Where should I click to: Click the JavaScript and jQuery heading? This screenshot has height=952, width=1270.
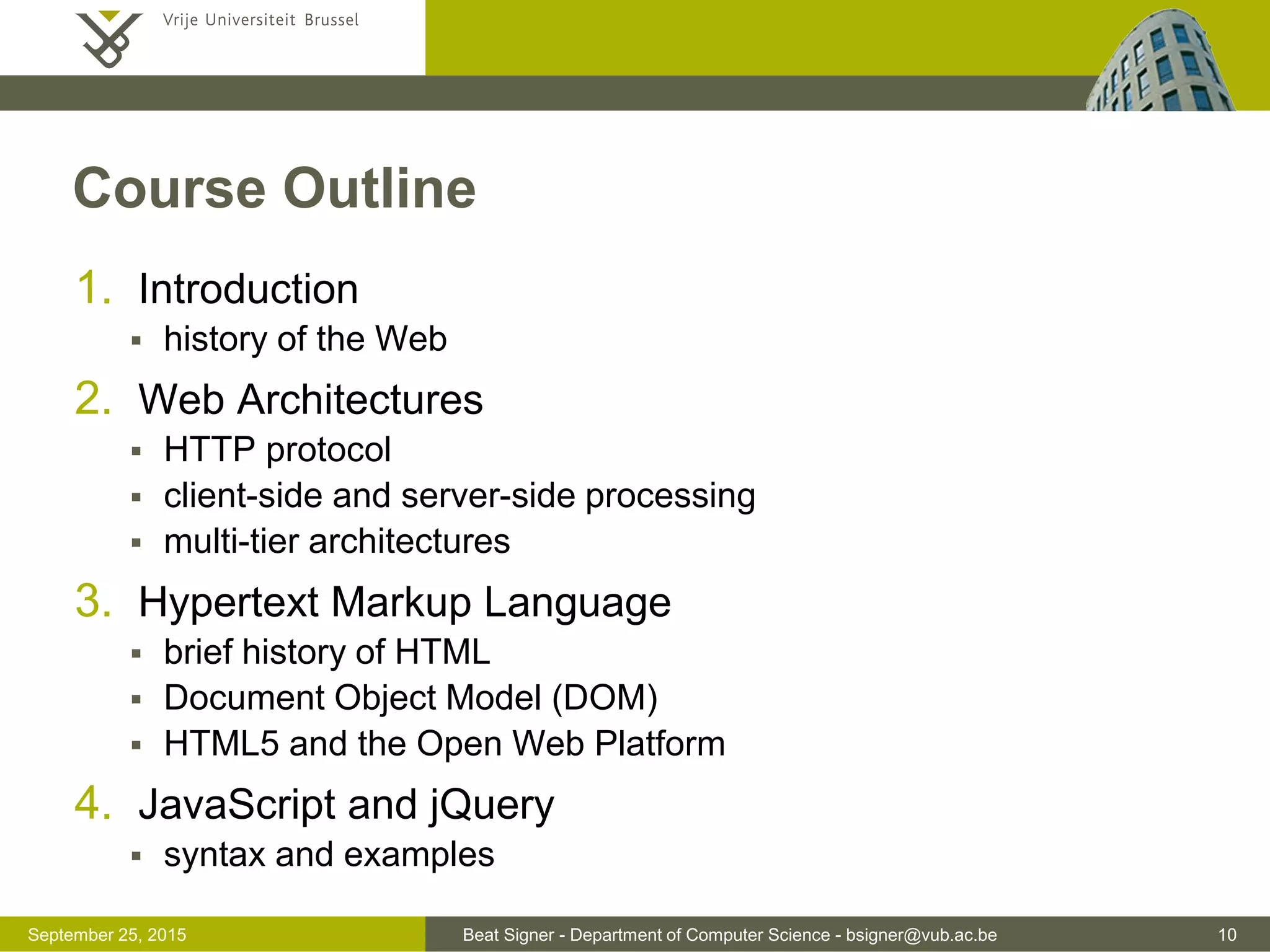[346, 804]
